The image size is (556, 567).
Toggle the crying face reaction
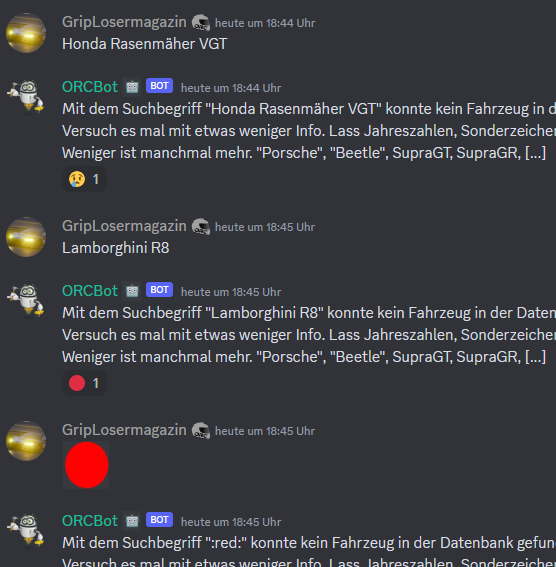point(84,179)
